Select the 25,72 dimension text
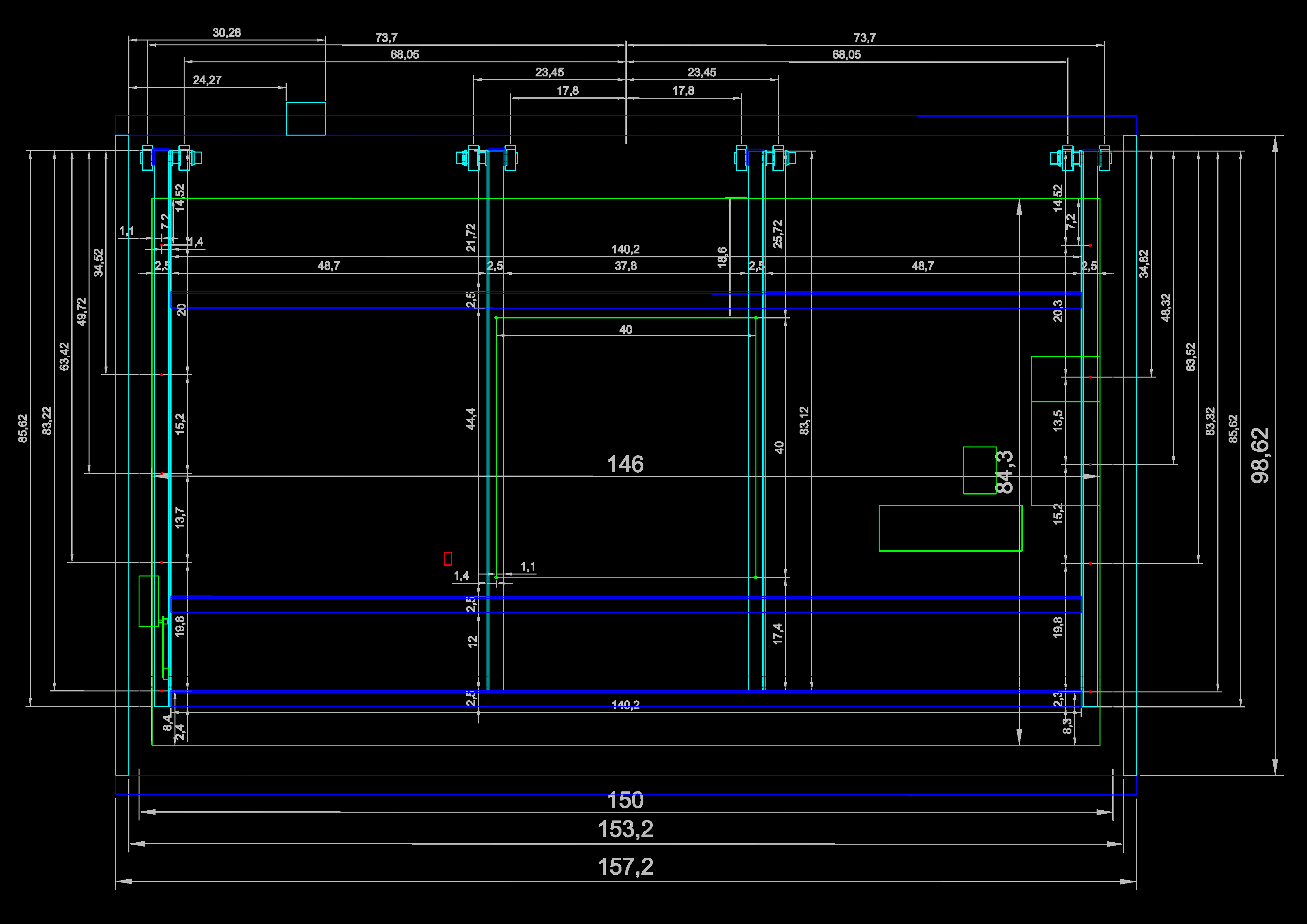Screen dimensions: 1307x924 pos(778,235)
